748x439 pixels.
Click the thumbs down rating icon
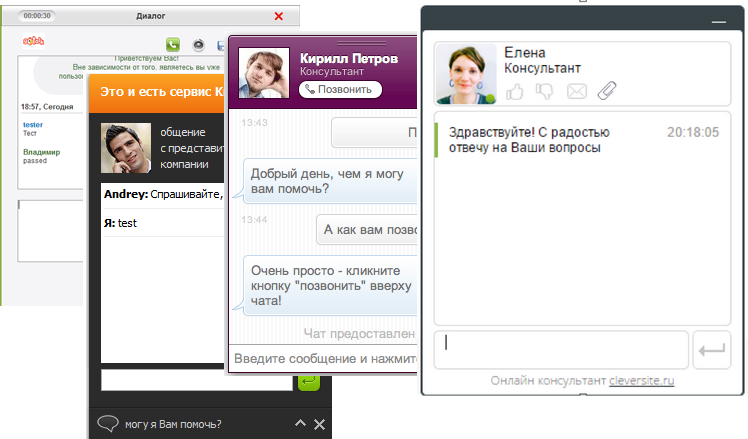coord(544,91)
